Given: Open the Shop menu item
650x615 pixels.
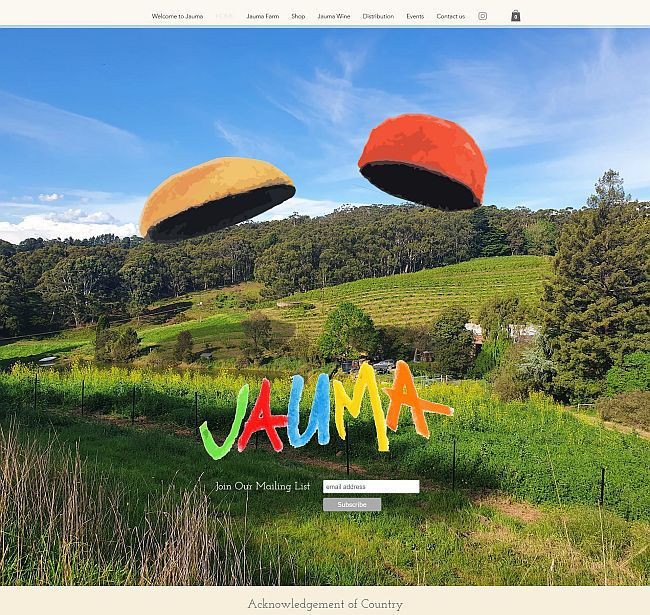Looking at the screenshot, I should point(298,17).
